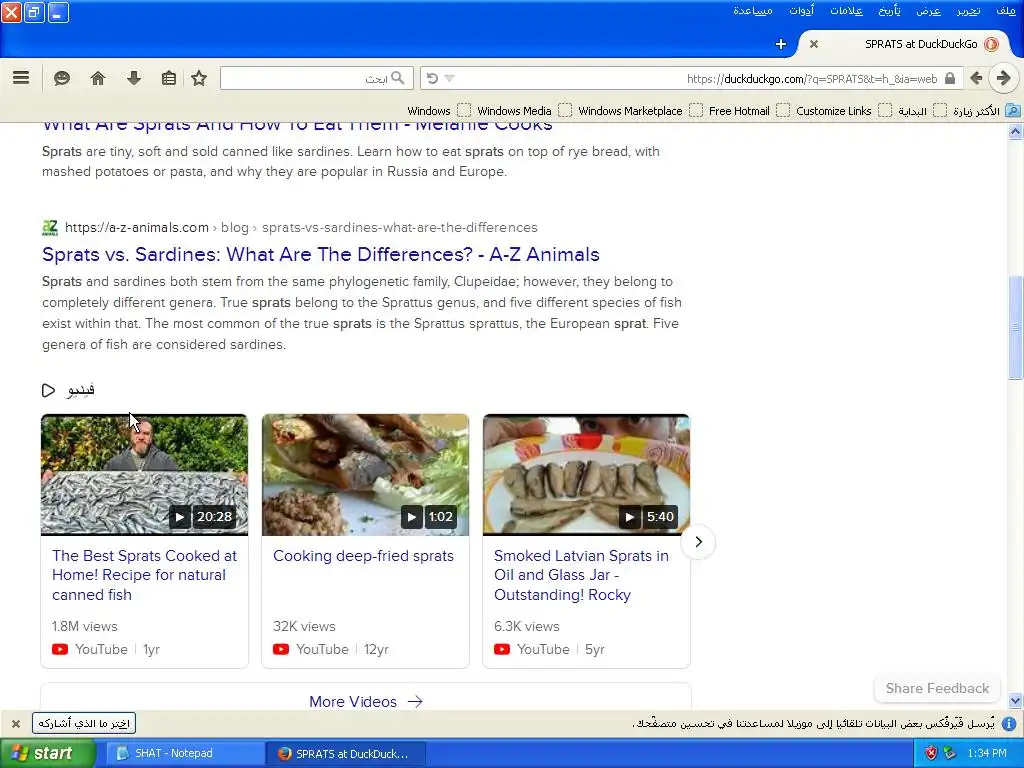Open the Customize Links bookmark
The height and width of the screenshot is (768, 1024).
click(843, 111)
